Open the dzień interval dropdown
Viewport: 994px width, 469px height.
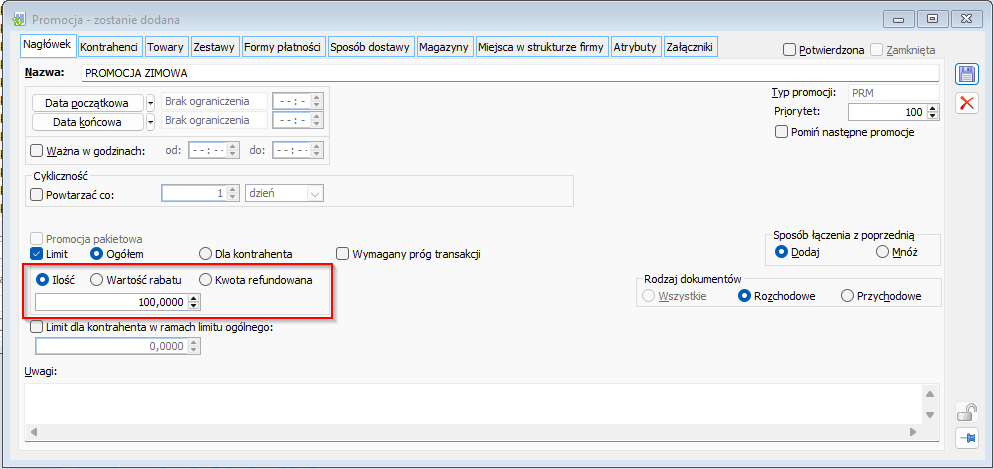315,195
